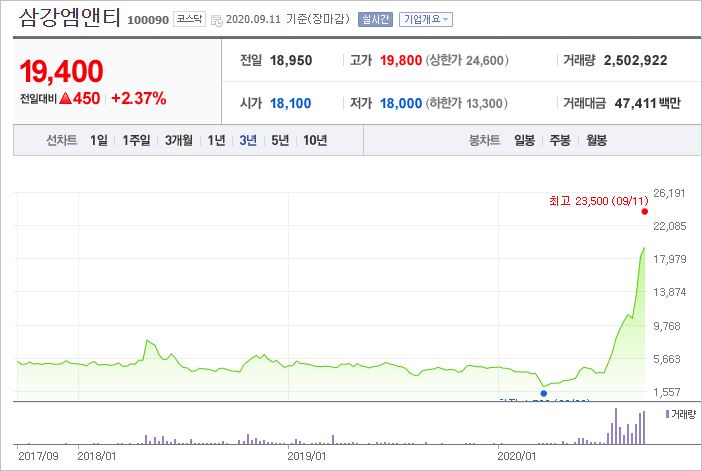
Task: Click the +2.37% change rate
Action: (139, 98)
